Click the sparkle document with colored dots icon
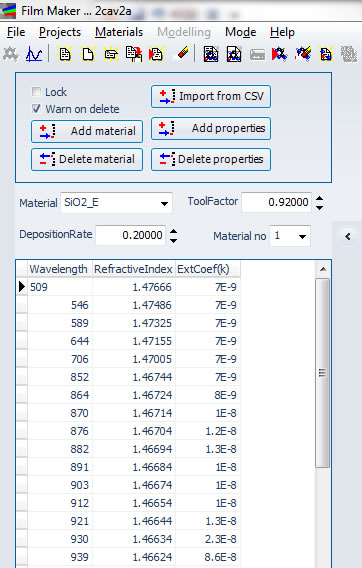 tap(326, 55)
